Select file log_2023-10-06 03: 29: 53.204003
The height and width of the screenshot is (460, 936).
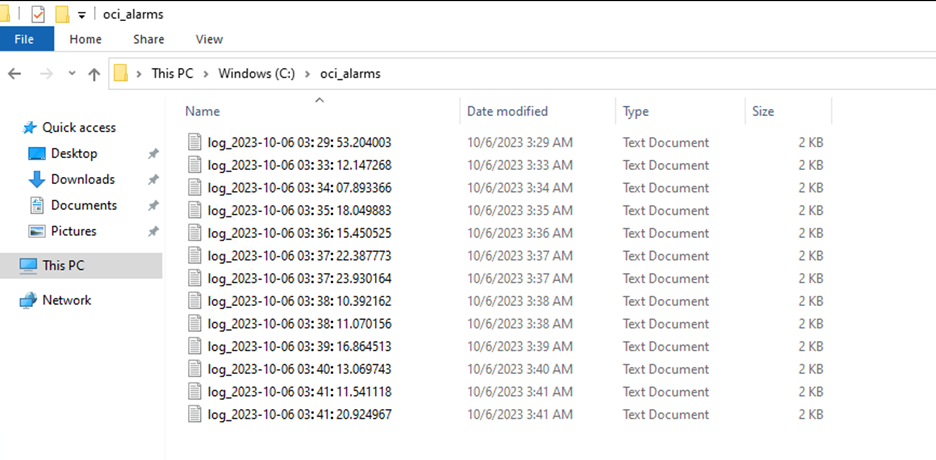tap(300, 143)
